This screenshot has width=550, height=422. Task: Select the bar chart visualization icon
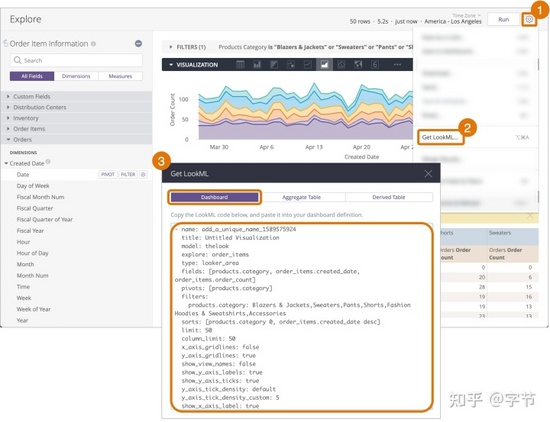(274, 65)
